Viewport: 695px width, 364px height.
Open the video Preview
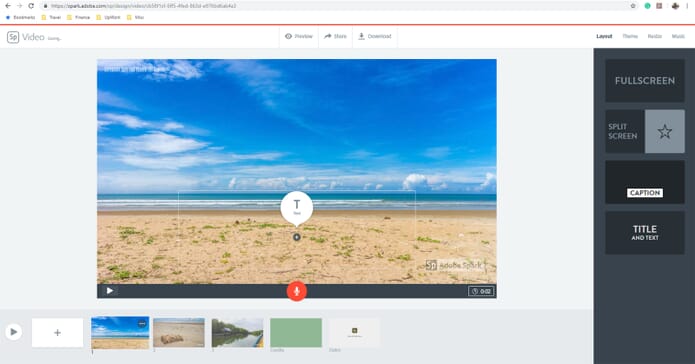click(x=299, y=36)
